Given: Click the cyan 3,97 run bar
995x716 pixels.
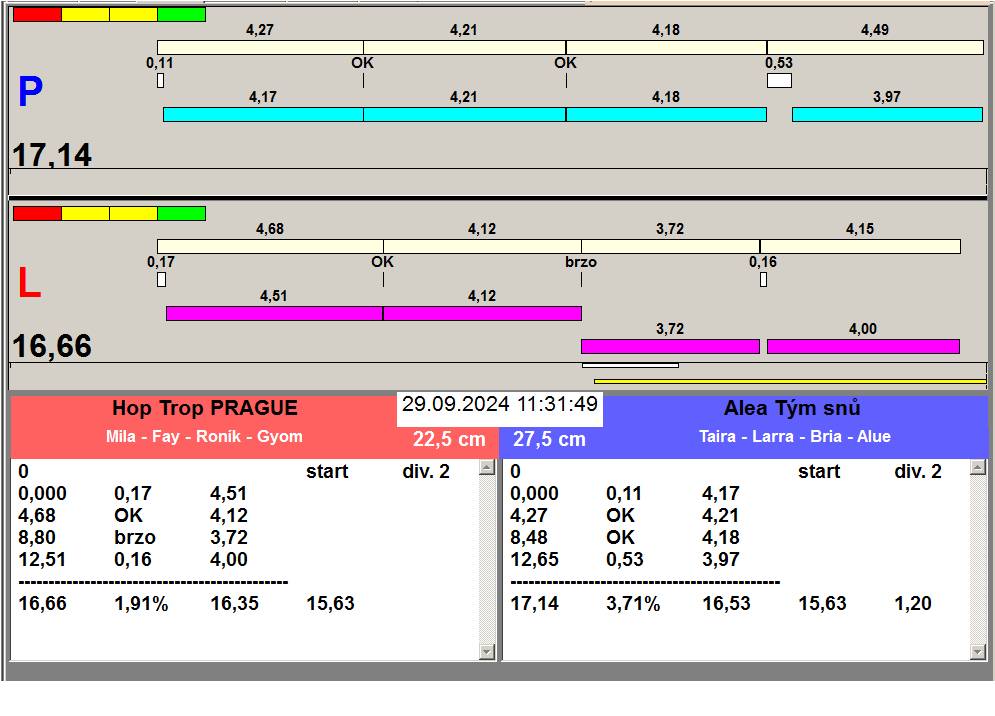Looking at the screenshot, I should pyautogui.click(x=886, y=115).
